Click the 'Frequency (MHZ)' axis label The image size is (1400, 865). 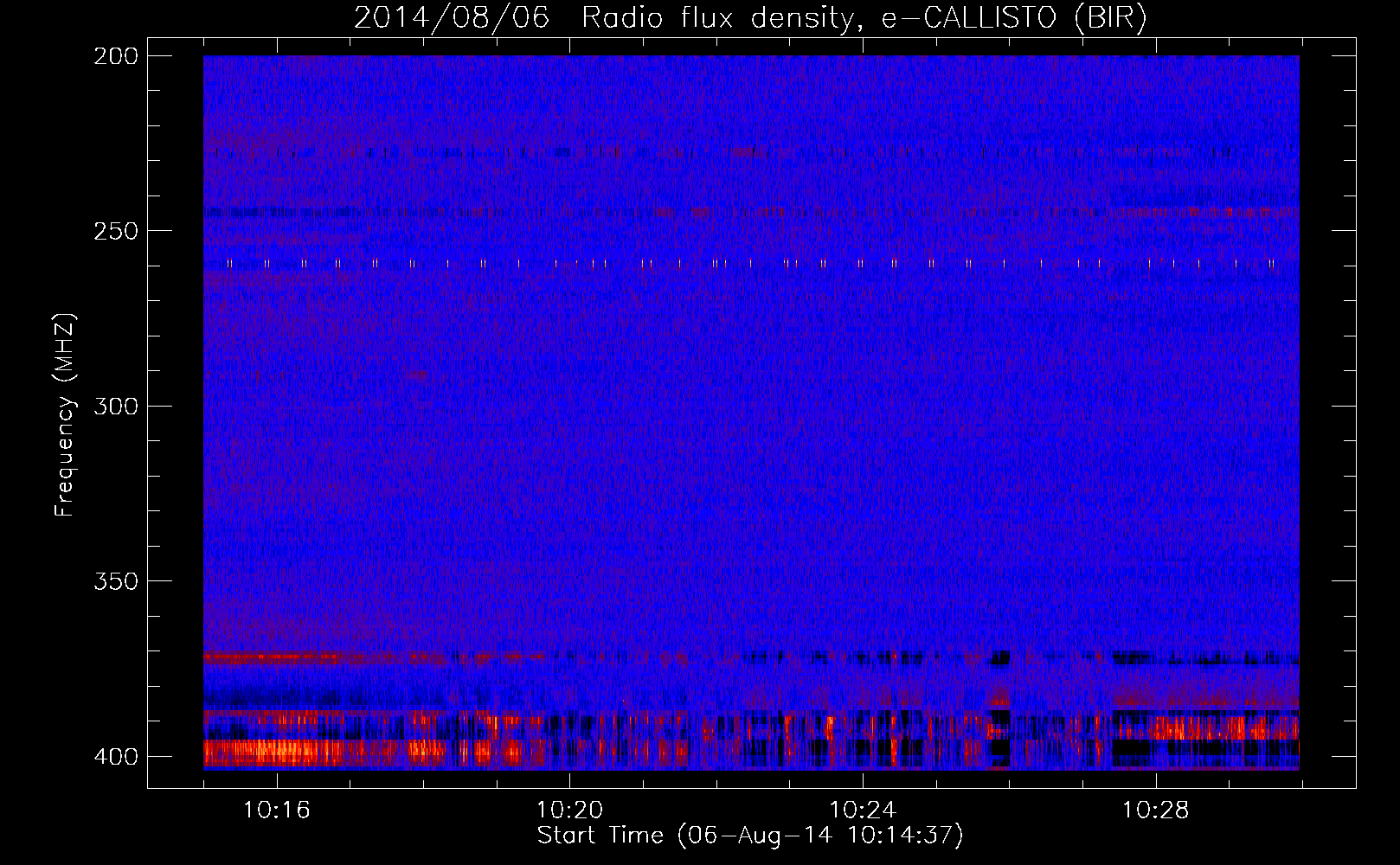click(65, 414)
